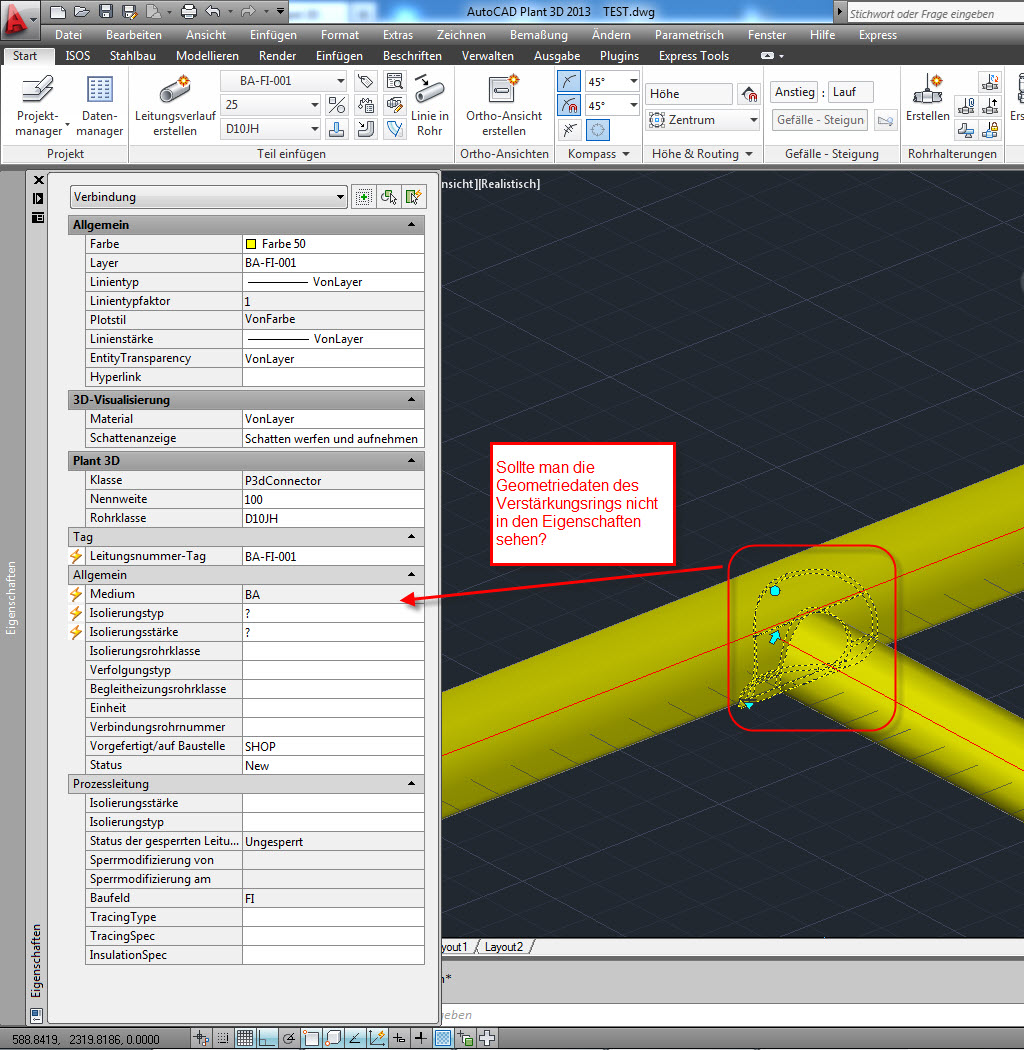Click the Save icon in quick access toolbar
Screen dimensions: 1024x1050
tap(106, 11)
